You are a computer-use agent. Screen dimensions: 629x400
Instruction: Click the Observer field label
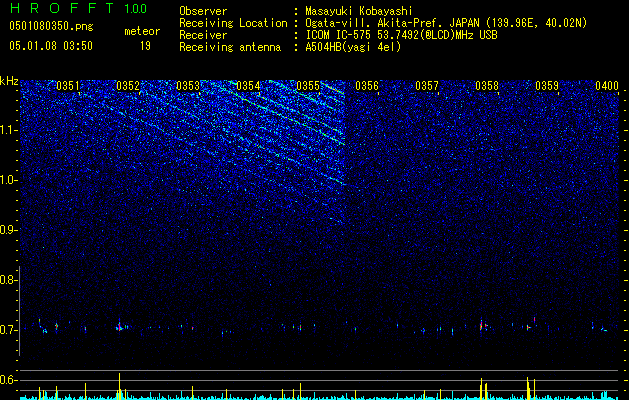(203, 11)
